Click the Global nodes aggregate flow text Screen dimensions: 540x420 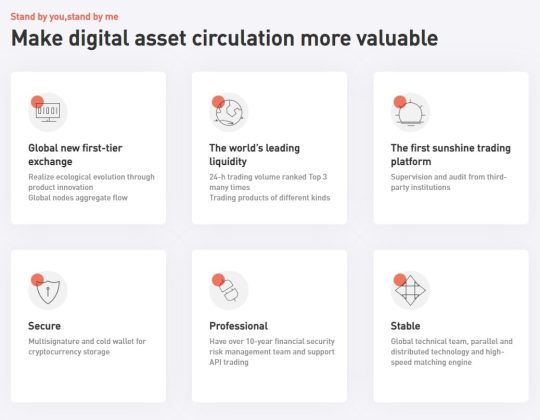[78, 198]
